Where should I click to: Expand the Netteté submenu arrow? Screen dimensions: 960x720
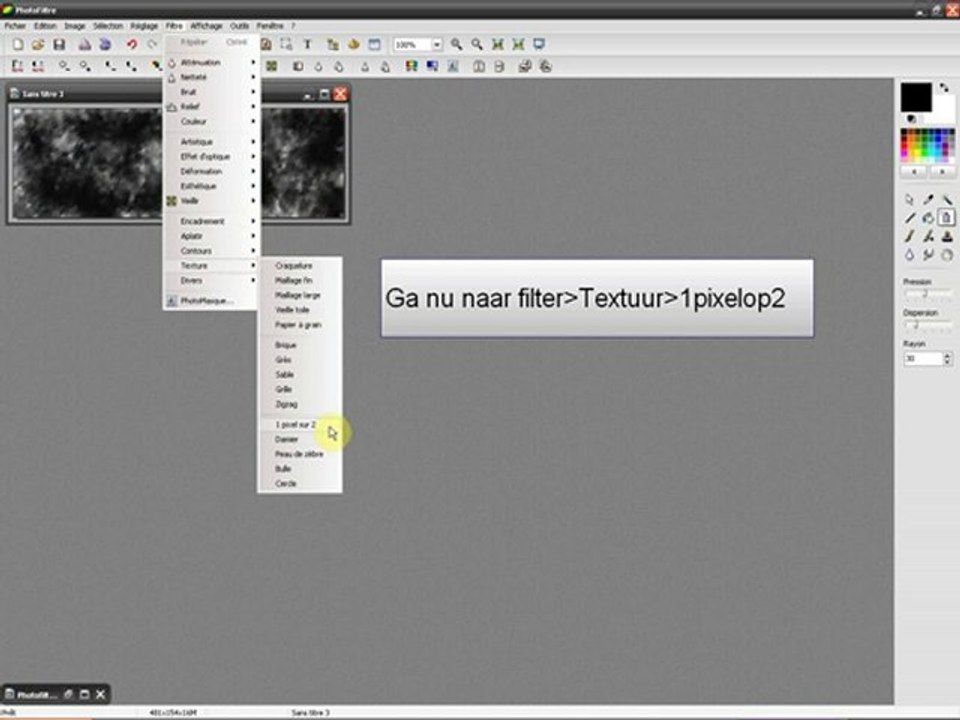[253, 77]
